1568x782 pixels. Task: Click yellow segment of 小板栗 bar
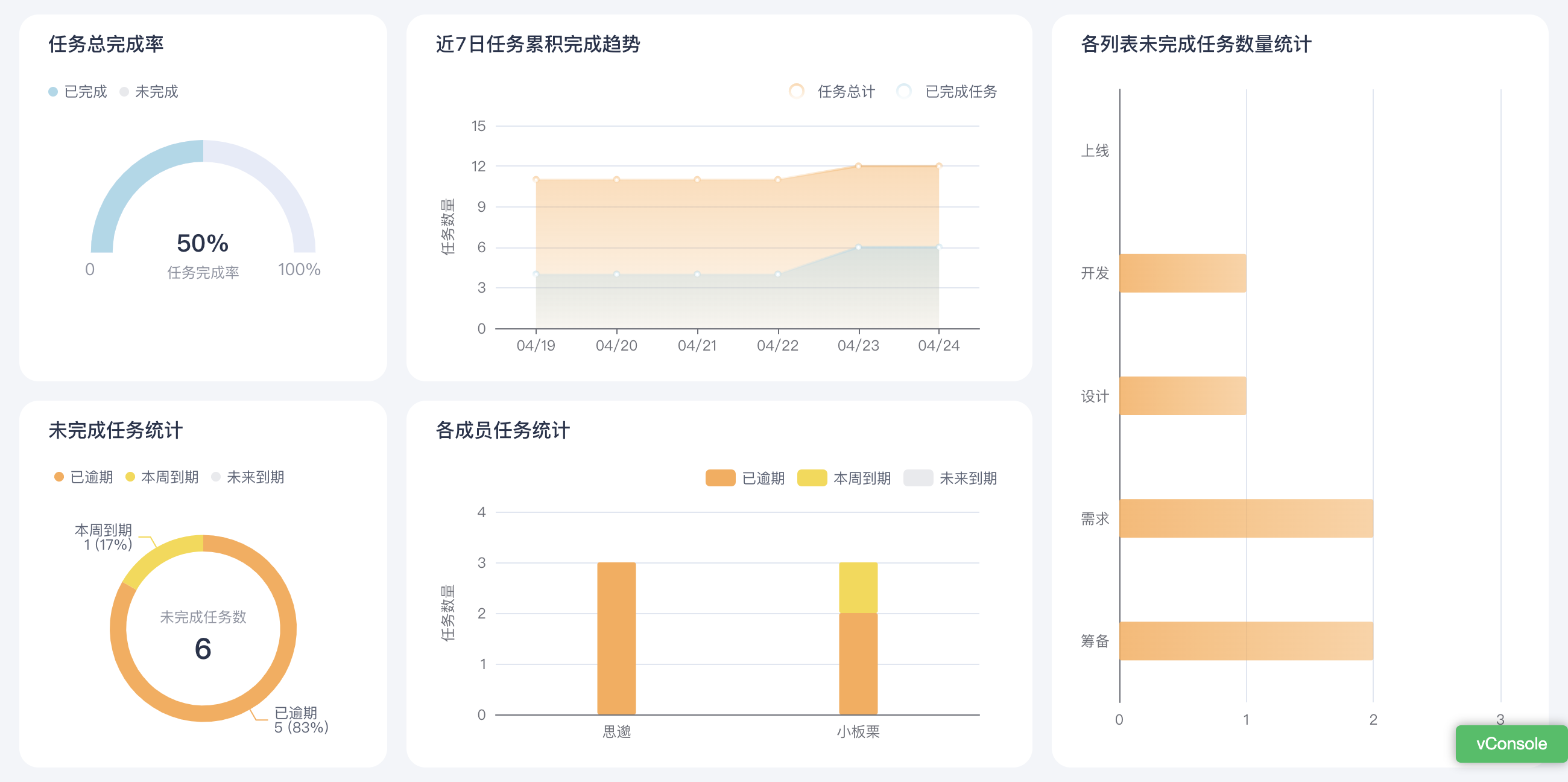(858, 587)
